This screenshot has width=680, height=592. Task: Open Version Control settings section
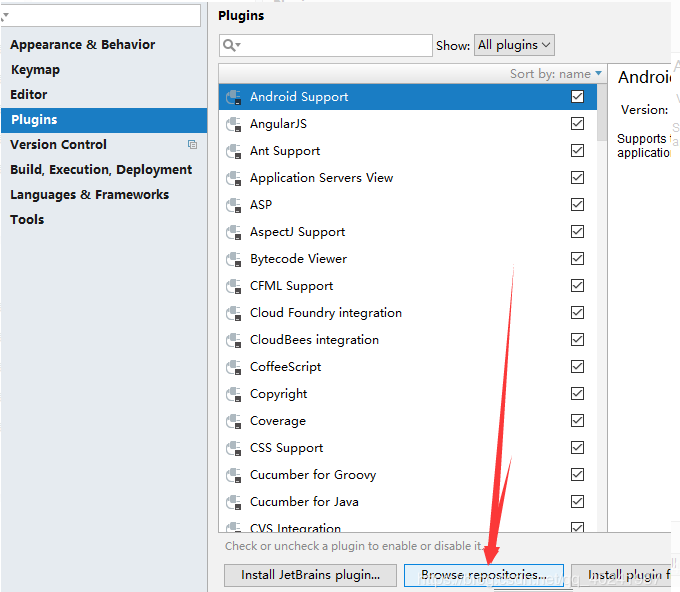58,144
